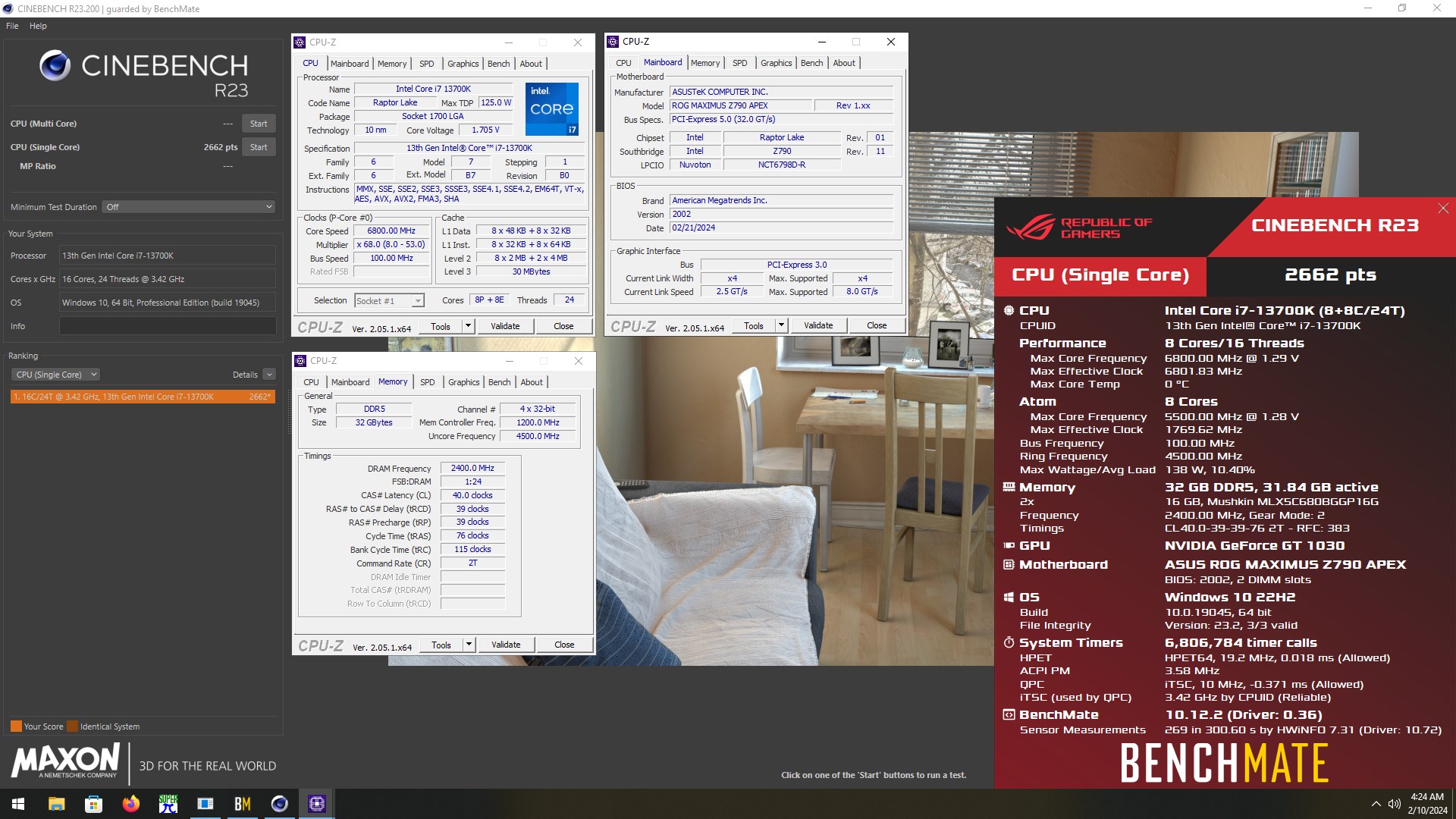The image size is (1456, 819).
Task: Click Validate in processor CPU-Z window
Action: click(x=505, y=326)
